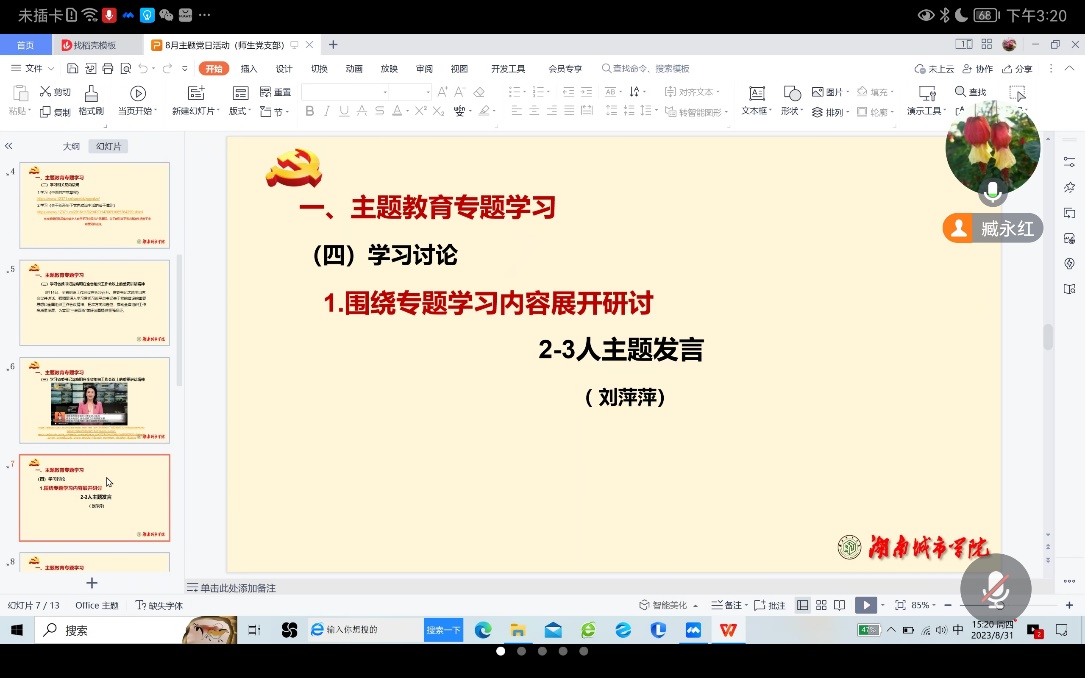This screenshot has width=1085, height=678.
Task: Toggle bold formatting
Action: [308, 110]
